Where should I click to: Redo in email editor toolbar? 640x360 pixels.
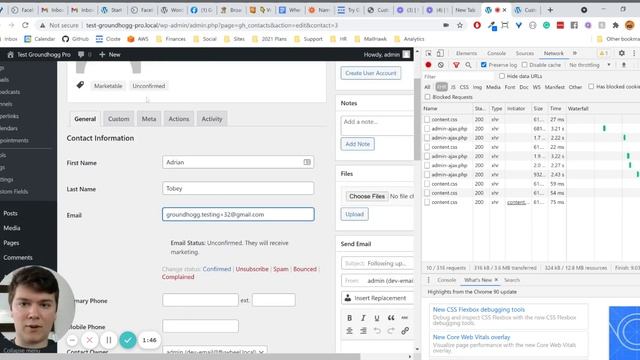(391, 331)
